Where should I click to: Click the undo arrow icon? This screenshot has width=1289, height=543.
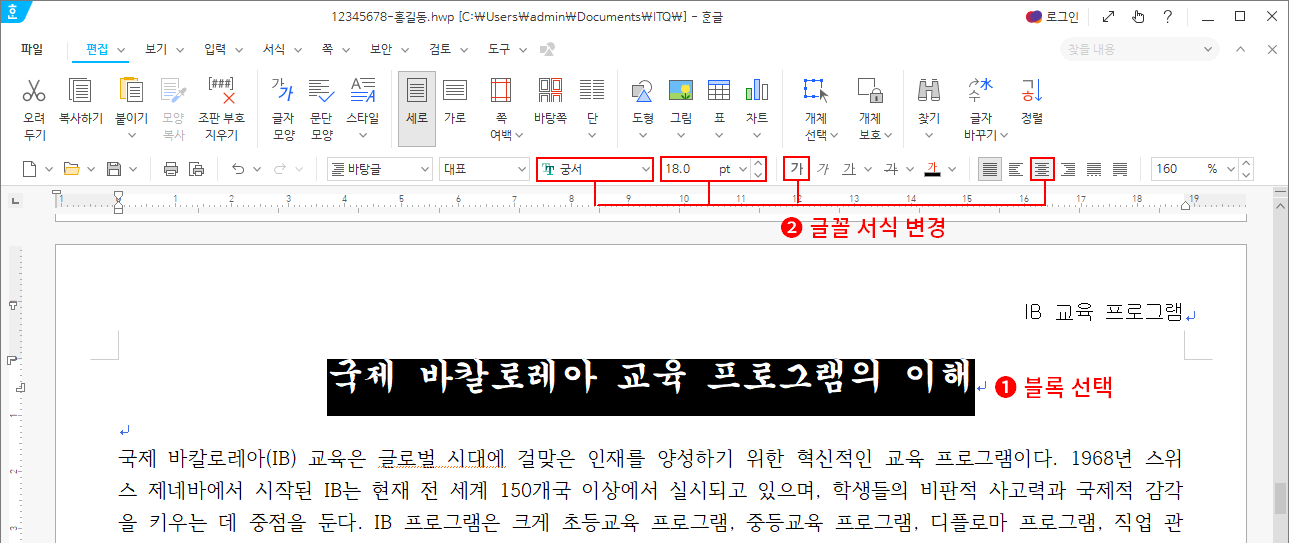(x=238, y=169)
